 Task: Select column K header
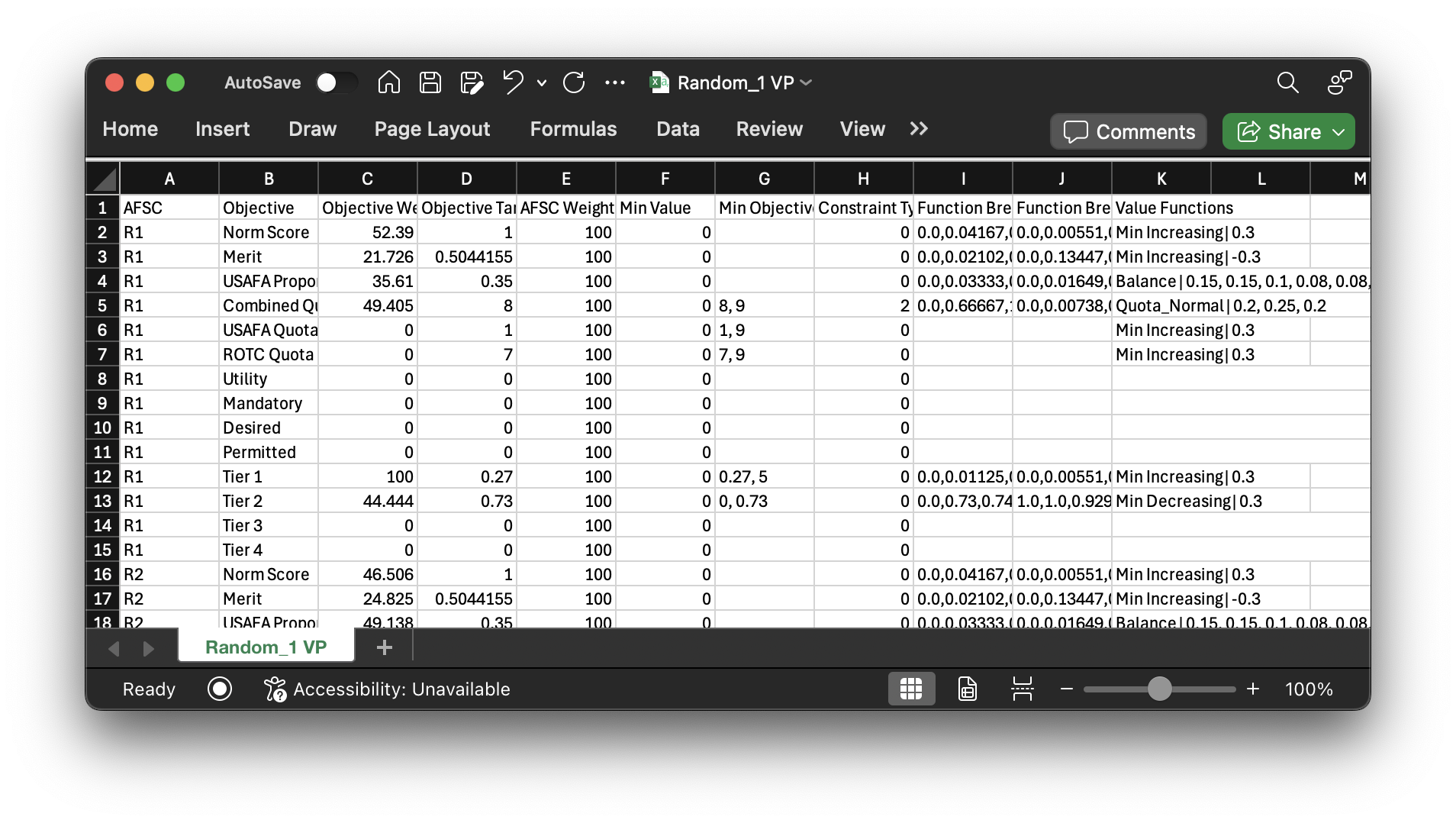point(1161,179)
